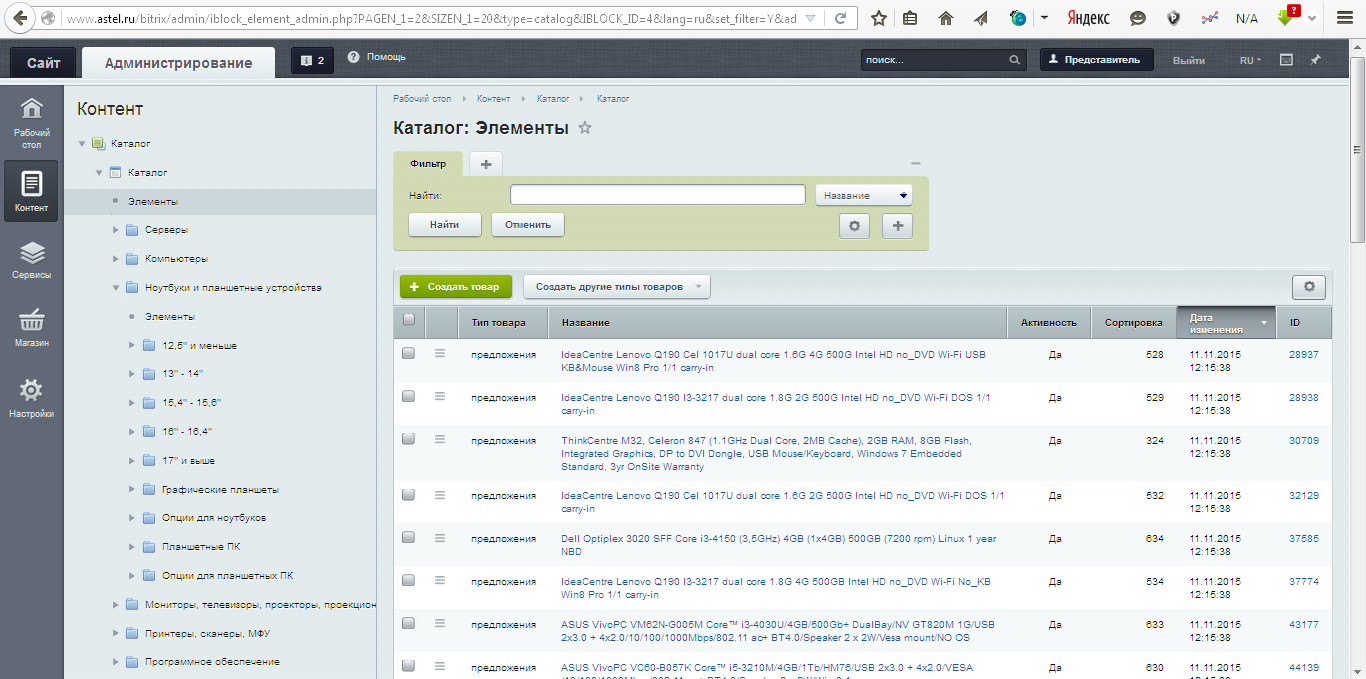
Task: Open the browser home icon
Action: tap(945, 18)
